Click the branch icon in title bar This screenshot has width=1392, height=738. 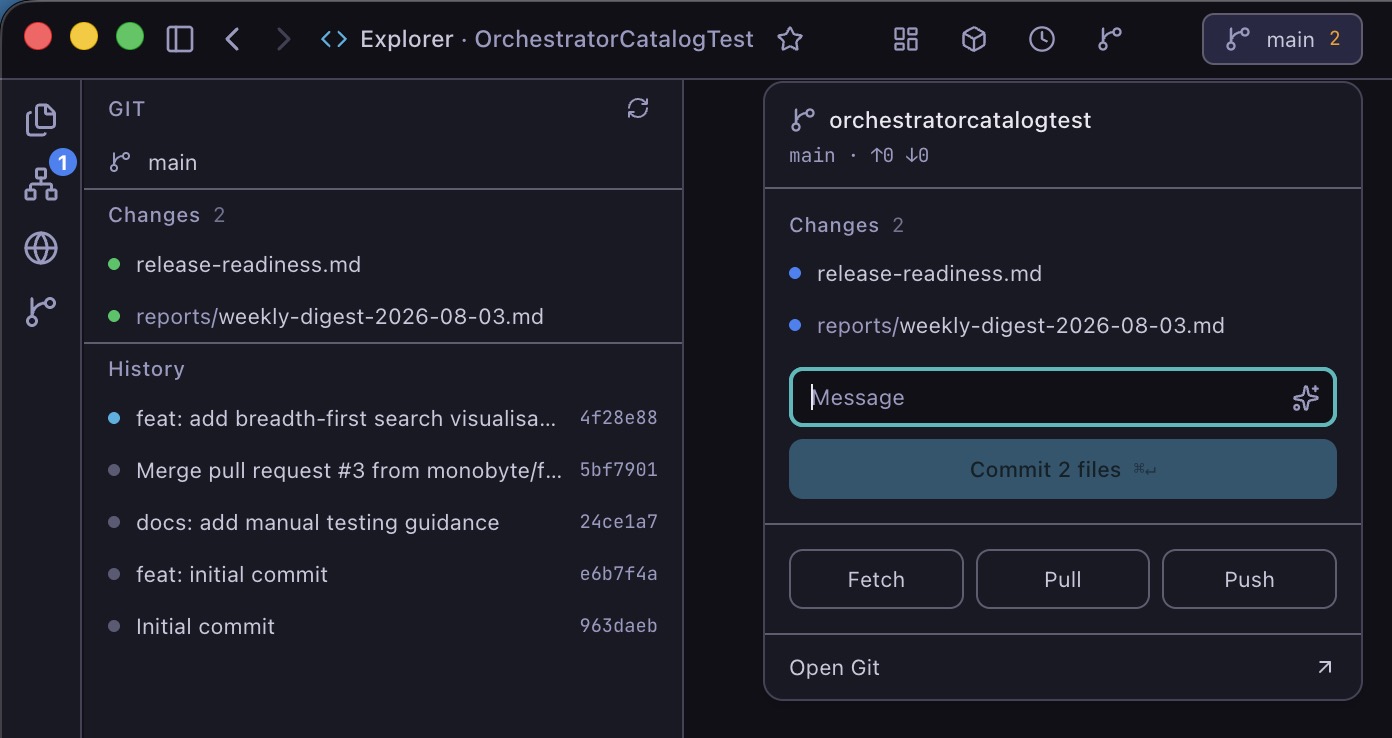pyautogui.click(x=1110, y=39)
